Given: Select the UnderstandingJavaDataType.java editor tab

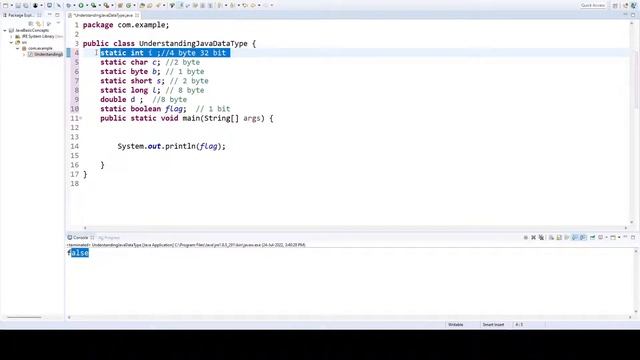Looking at the screenshot, I should [x=103, y=15].
